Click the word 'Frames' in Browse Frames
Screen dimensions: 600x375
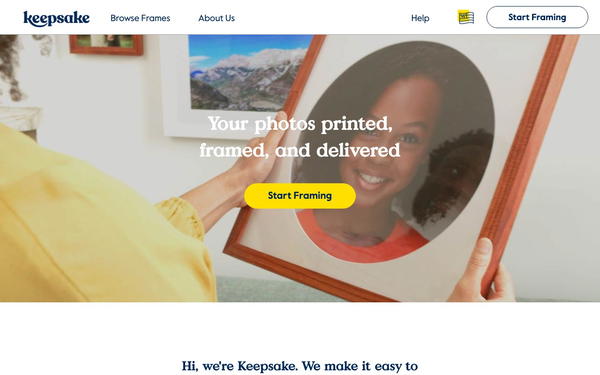155,18
